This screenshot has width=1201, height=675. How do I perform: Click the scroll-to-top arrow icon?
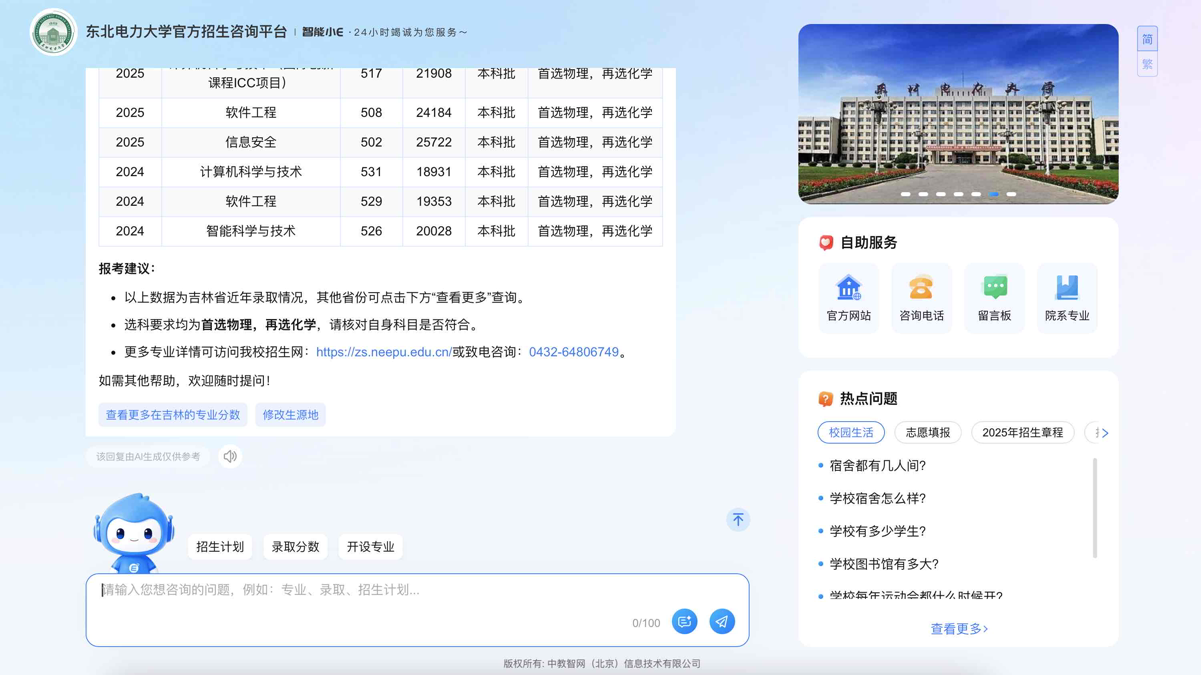(x=738, y=520)
